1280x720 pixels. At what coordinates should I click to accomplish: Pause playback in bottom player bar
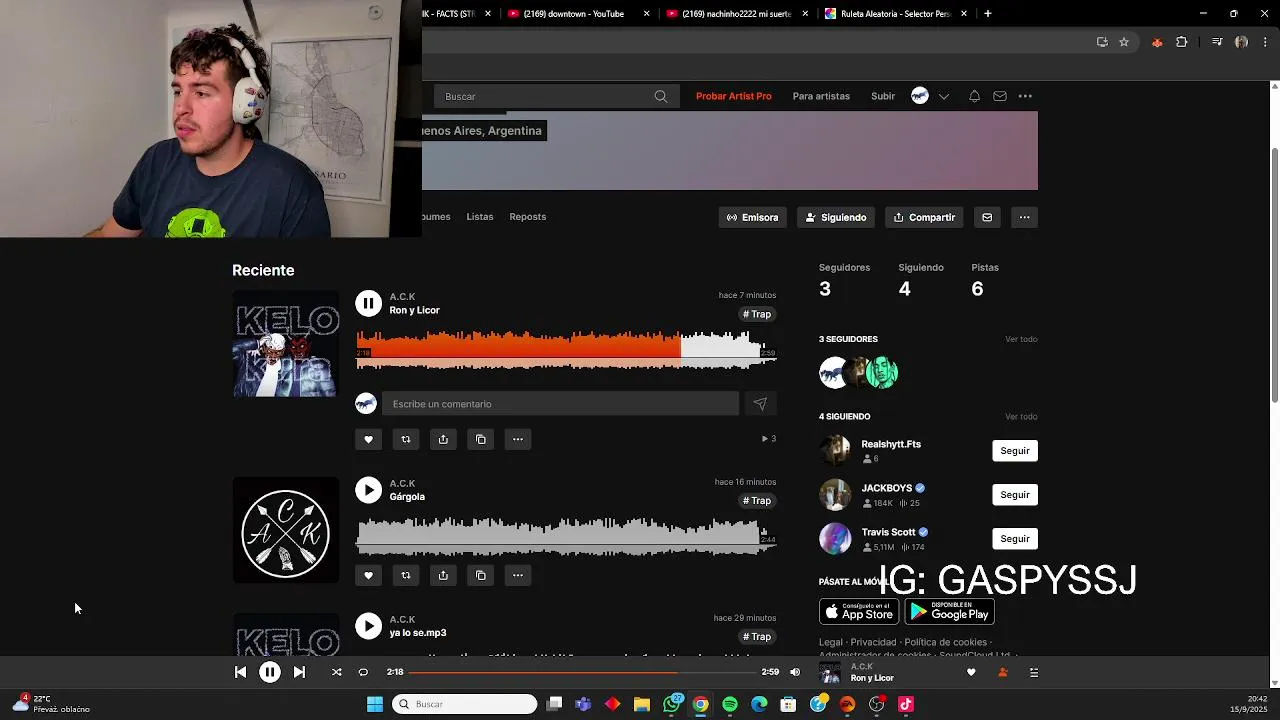(270, 672)
